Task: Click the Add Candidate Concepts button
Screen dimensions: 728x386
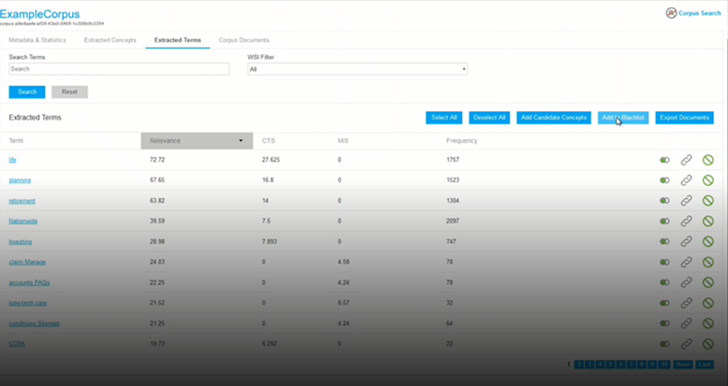Action: (554, 118)
